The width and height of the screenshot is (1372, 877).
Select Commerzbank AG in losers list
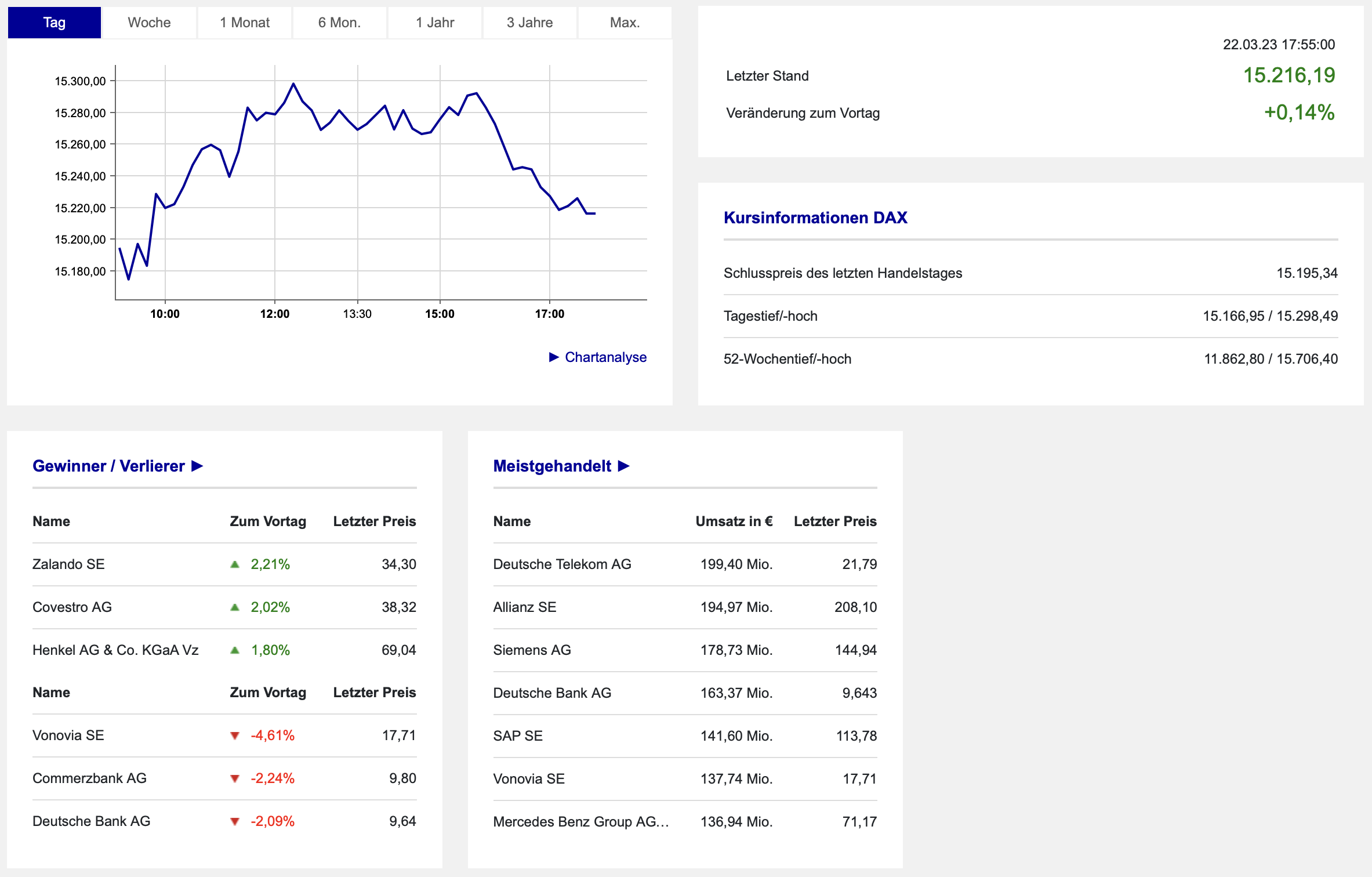pyautogui.click(x=89, y=778)
